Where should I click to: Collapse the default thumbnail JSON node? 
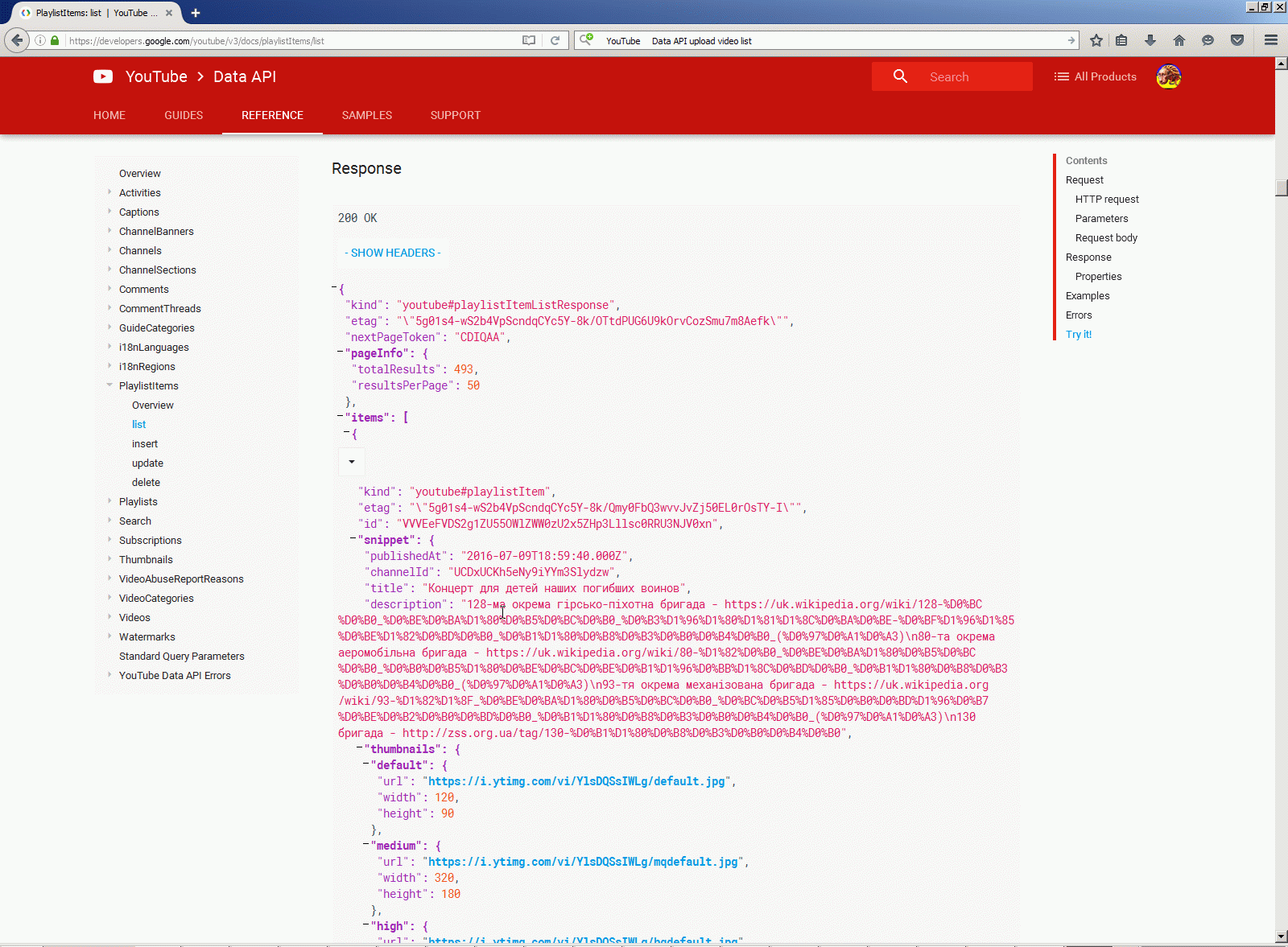pos(366,764)
